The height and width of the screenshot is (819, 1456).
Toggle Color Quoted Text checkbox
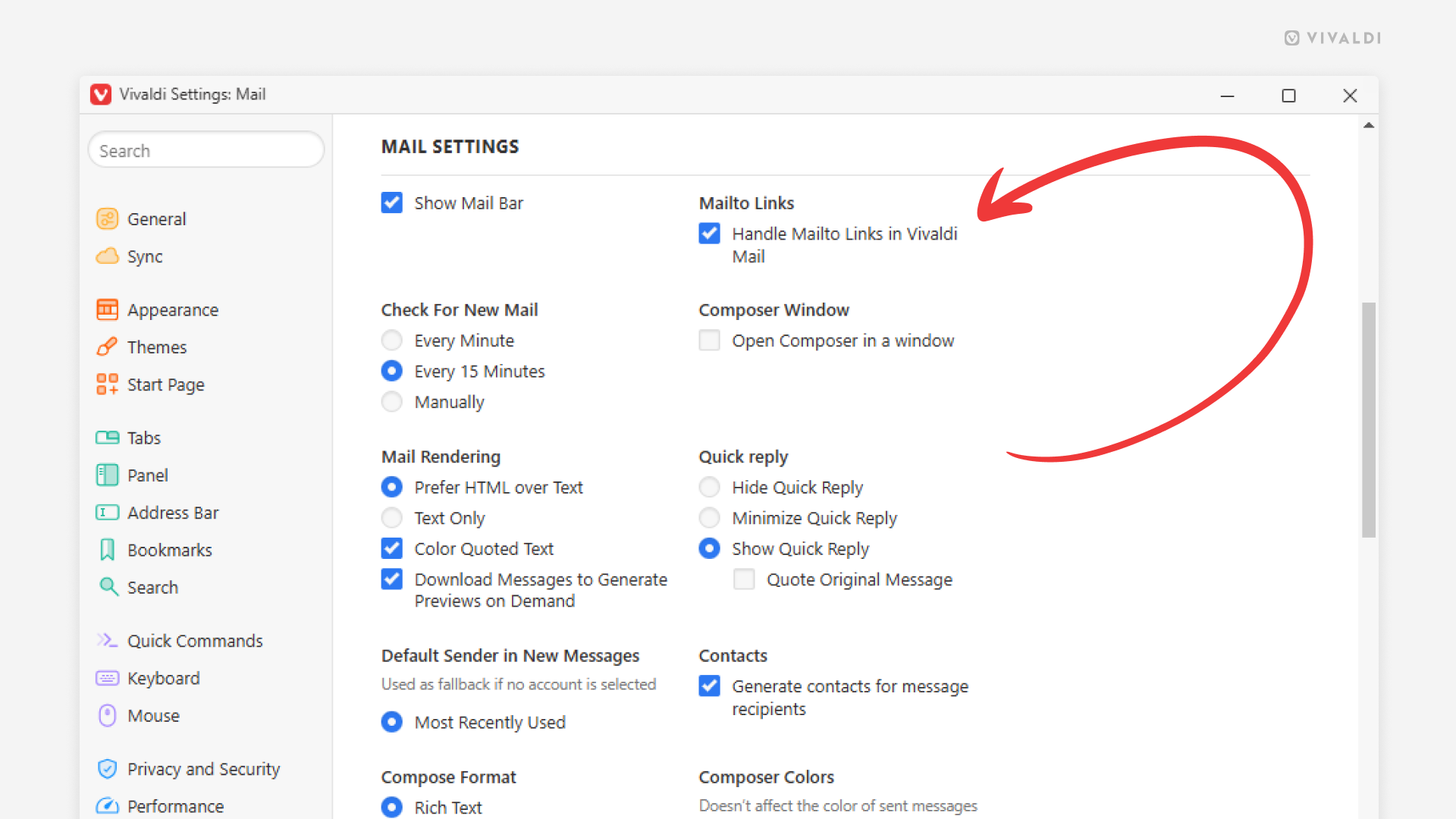tap(391, 548)
